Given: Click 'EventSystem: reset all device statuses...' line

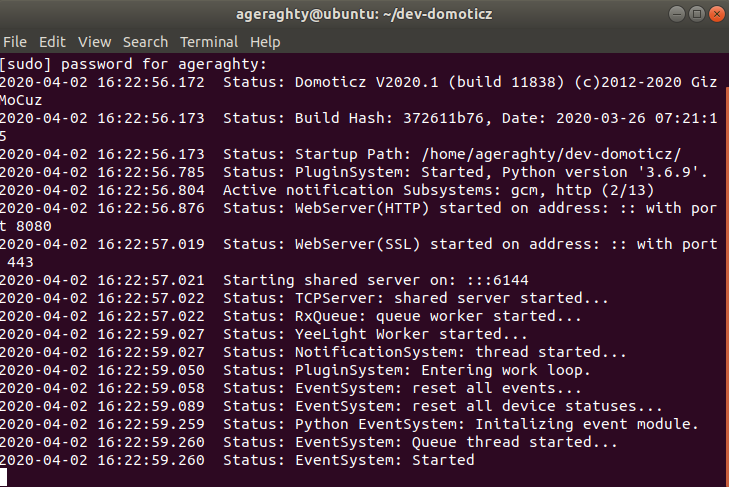Looking at the screenshot, I should pyautogui.click(x=331, y=406).
